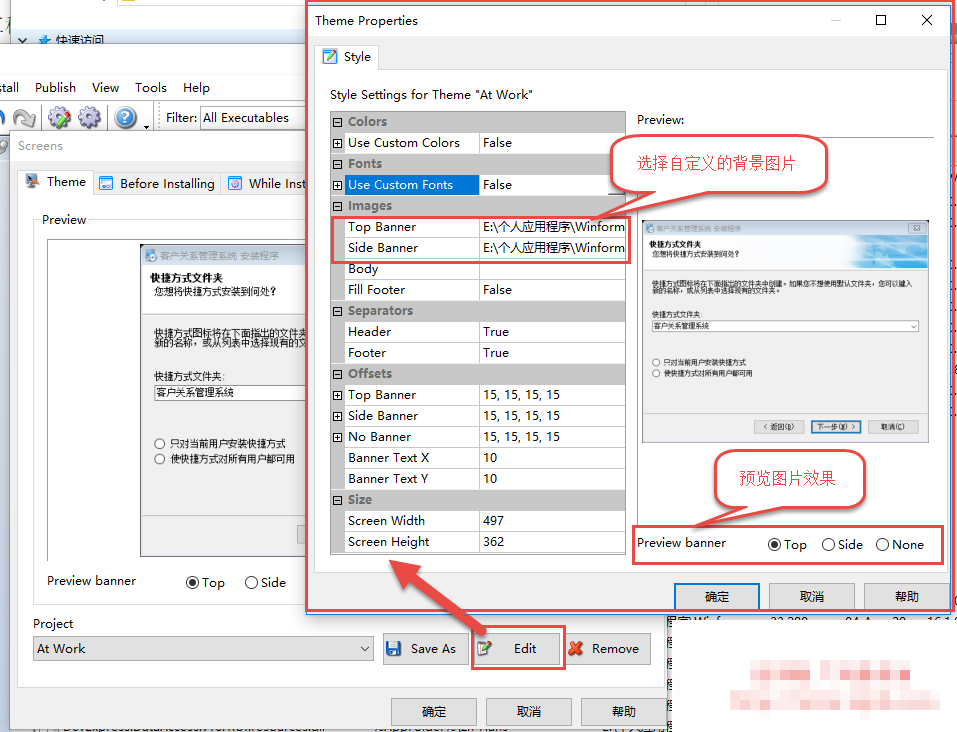This screenshot has height=732, width=957.
Task: Open the All Executables filter dropdown
Action: click(253, 118)
